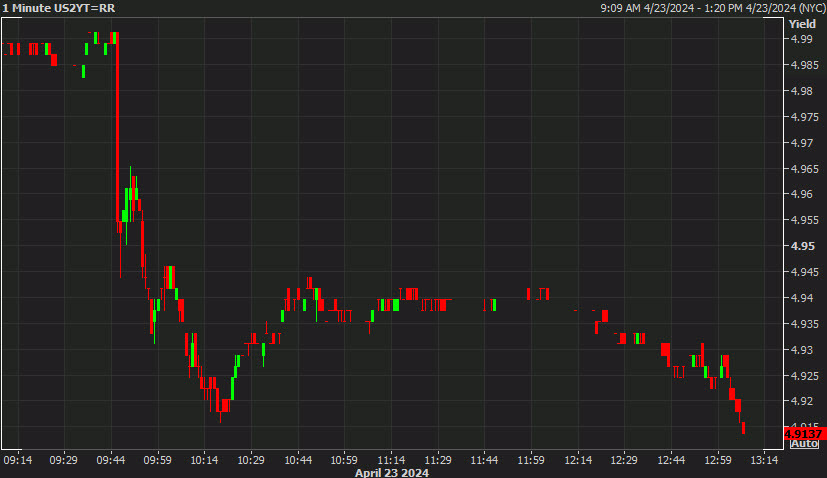
Task: Click the 12:29 time axis label
Action: [x=624, y=460]
